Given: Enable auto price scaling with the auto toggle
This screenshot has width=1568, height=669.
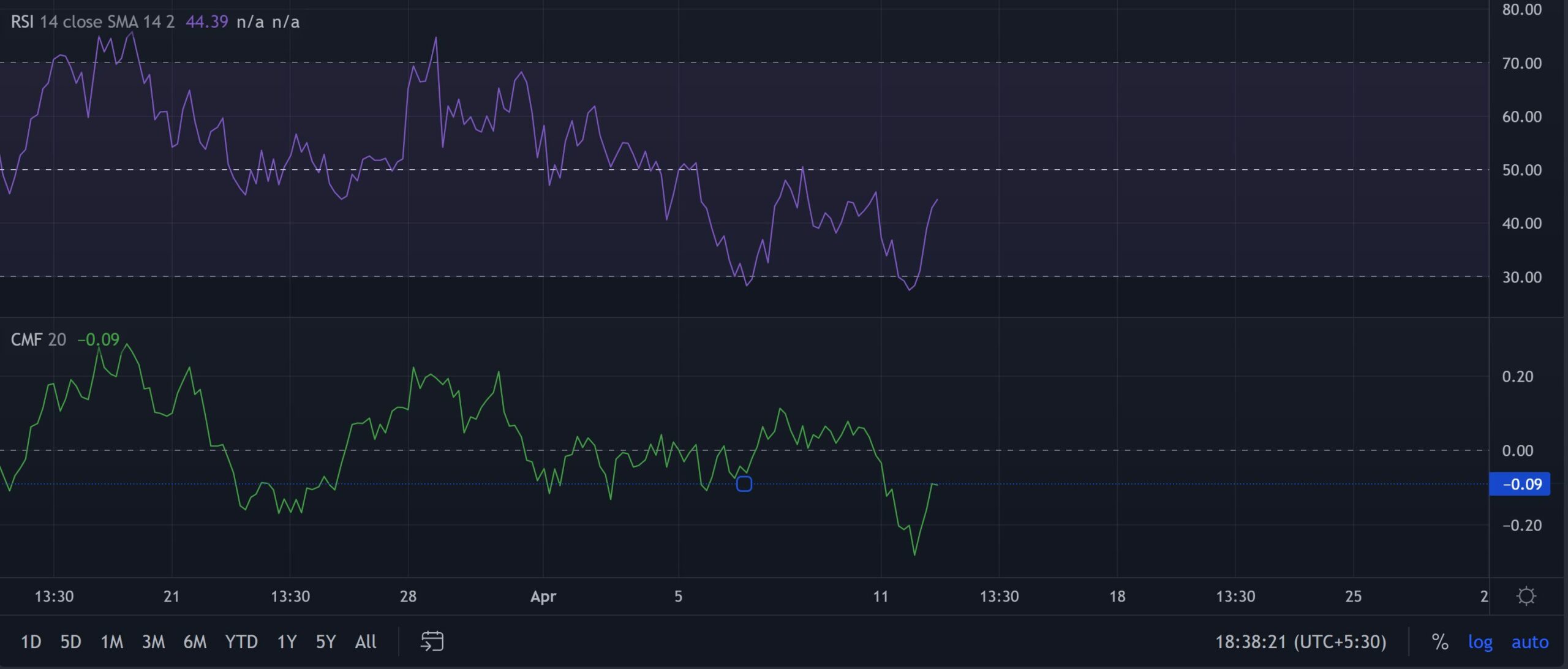Looking at the screenshot, I should (1529, 642).
